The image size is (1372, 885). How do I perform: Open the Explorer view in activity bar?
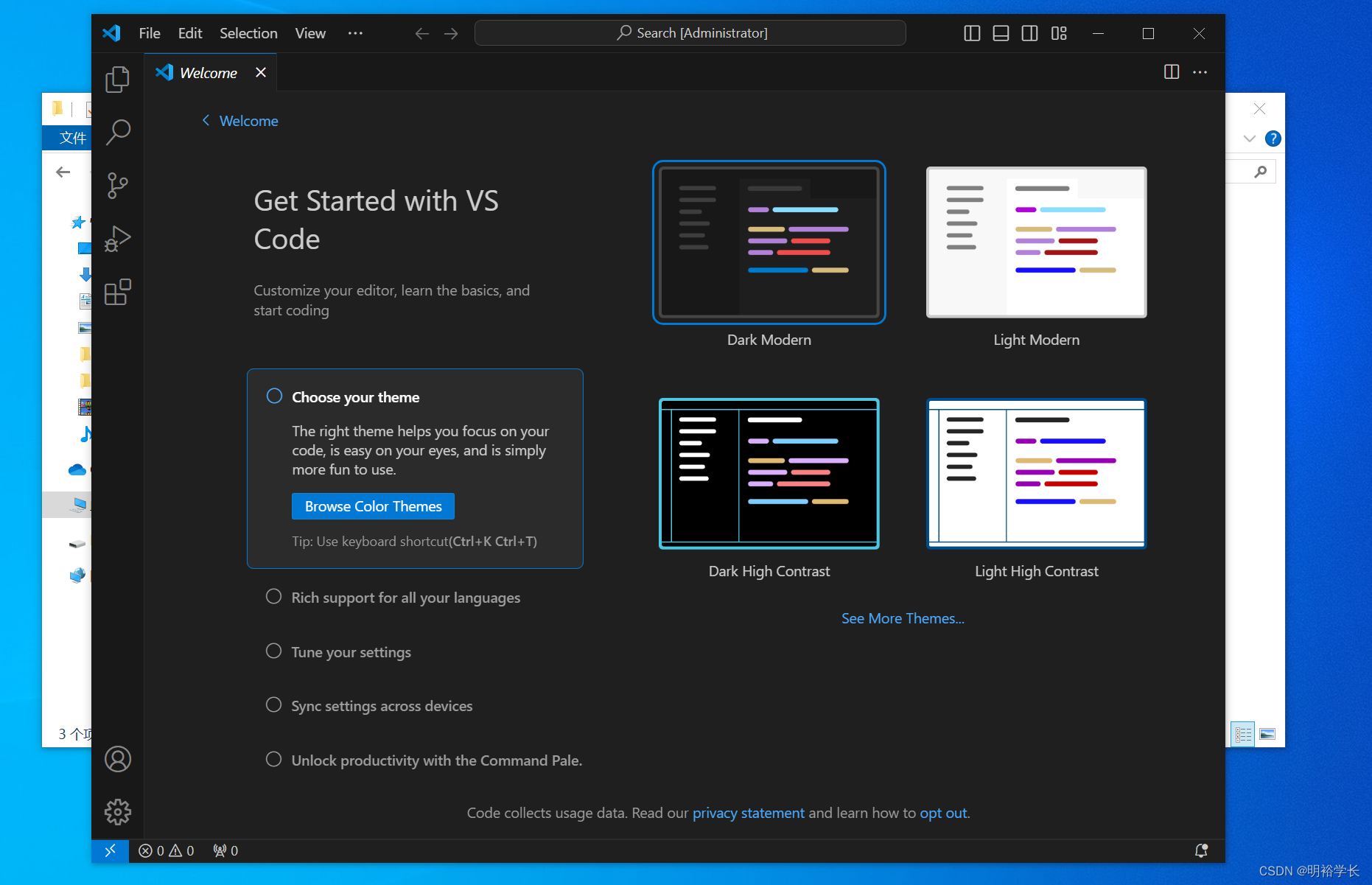click(x=117, y=80)
